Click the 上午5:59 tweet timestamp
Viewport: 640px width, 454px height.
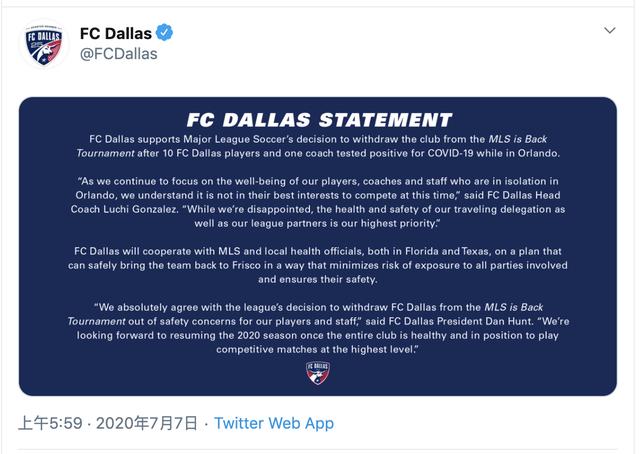point(50,423)
